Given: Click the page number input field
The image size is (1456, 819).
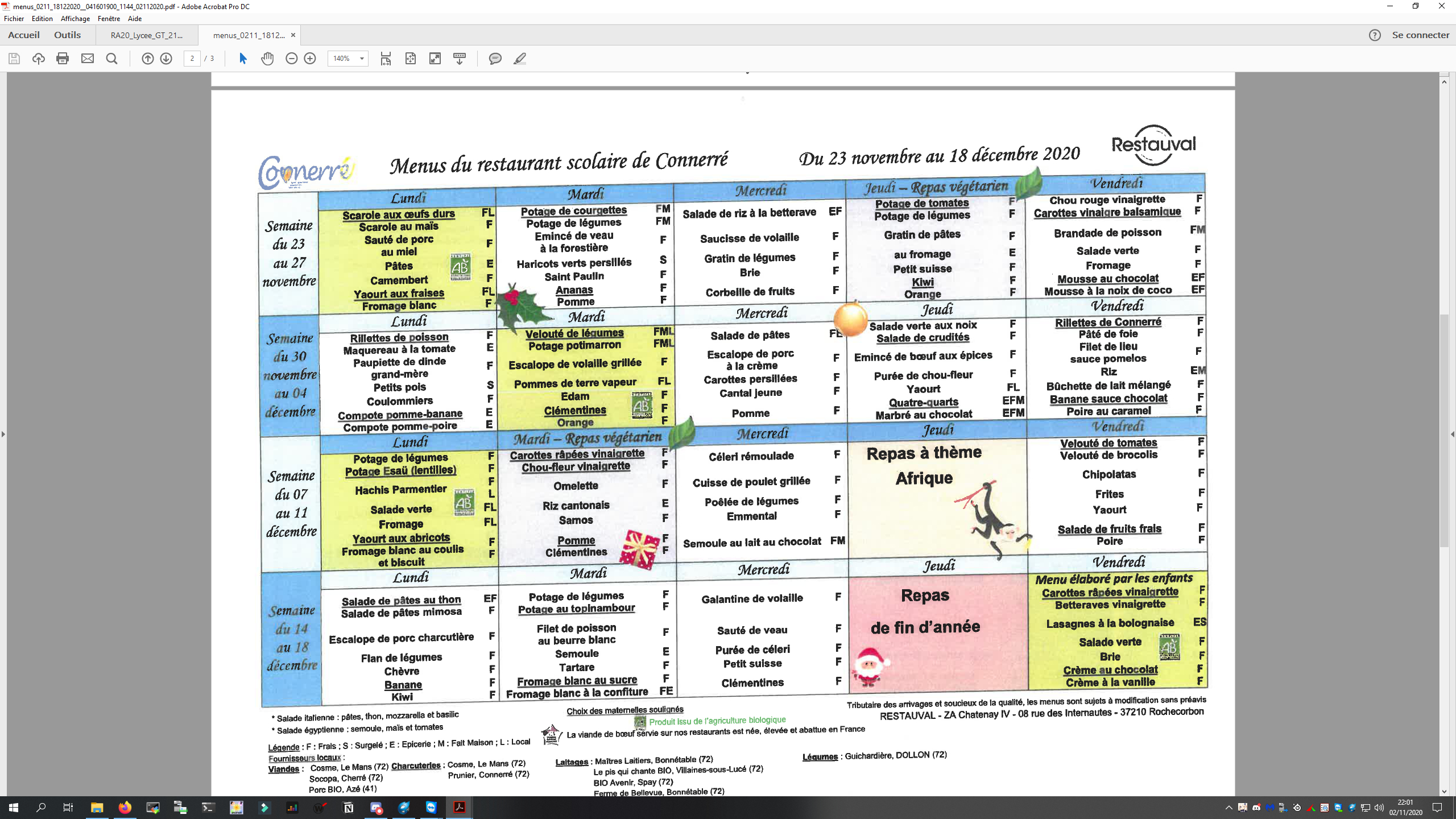Looking at the screenshot, I should click(192, 59).
